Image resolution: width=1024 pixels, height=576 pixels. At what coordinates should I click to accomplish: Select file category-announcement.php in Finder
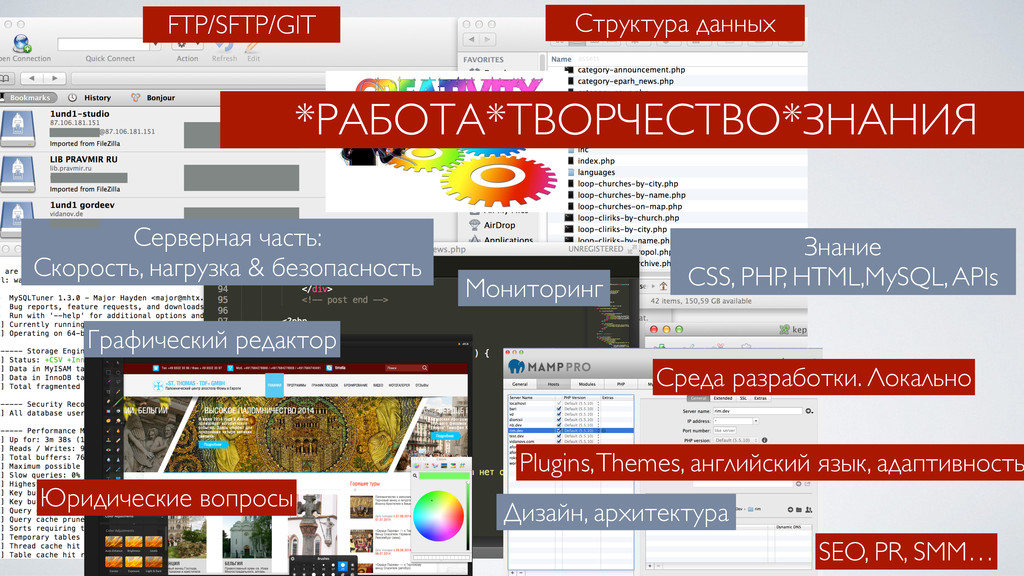pyautogui.click(x=631, y=70)
